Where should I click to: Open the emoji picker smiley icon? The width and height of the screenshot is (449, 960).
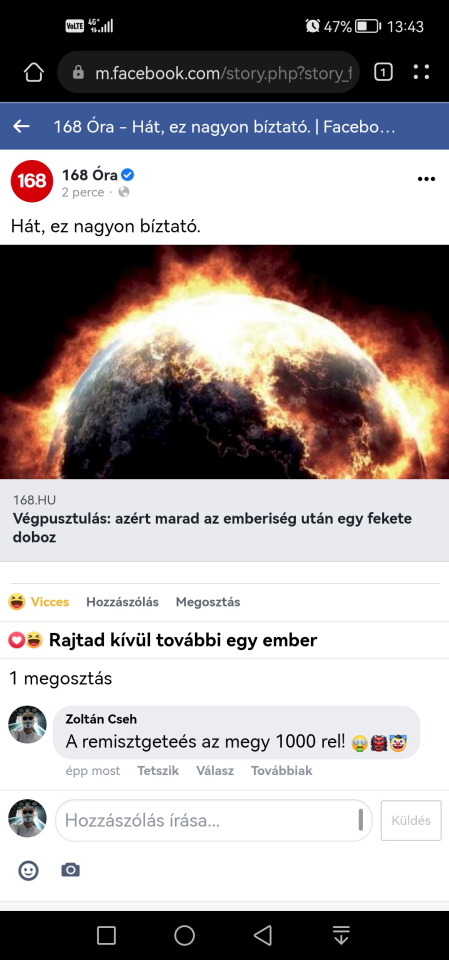tap(28, 870)
